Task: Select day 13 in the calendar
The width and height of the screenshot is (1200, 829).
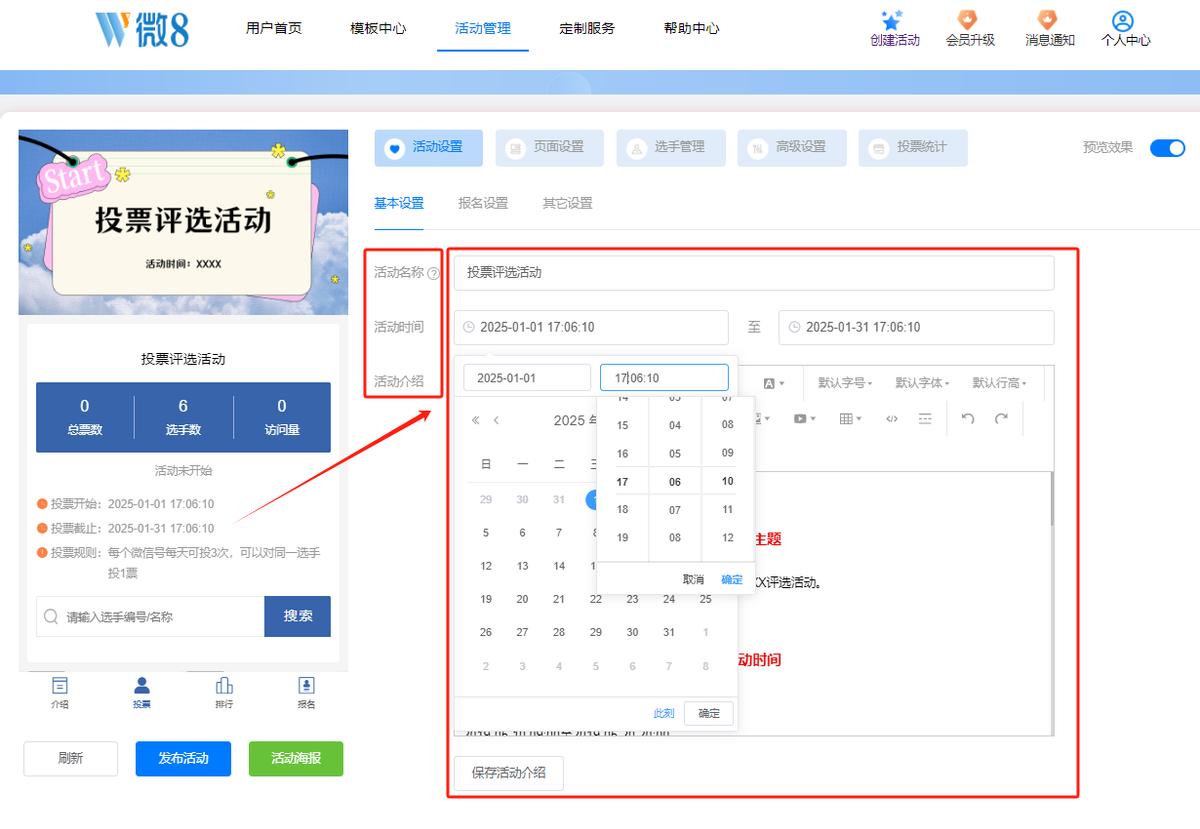Action: [522, 566]
